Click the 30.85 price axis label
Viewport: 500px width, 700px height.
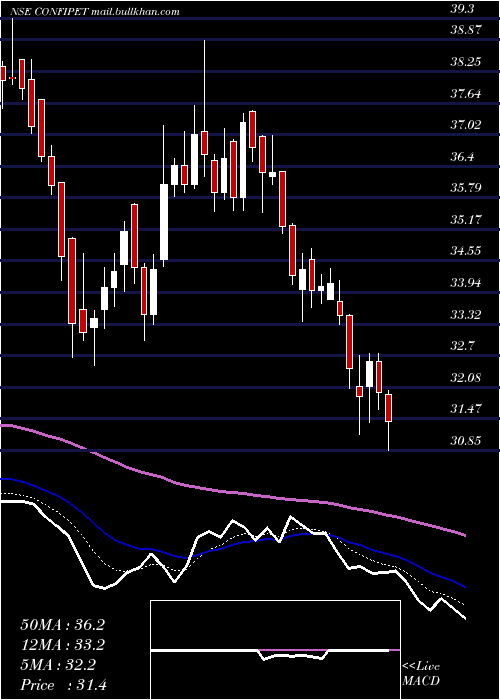(x=466, y=440)
